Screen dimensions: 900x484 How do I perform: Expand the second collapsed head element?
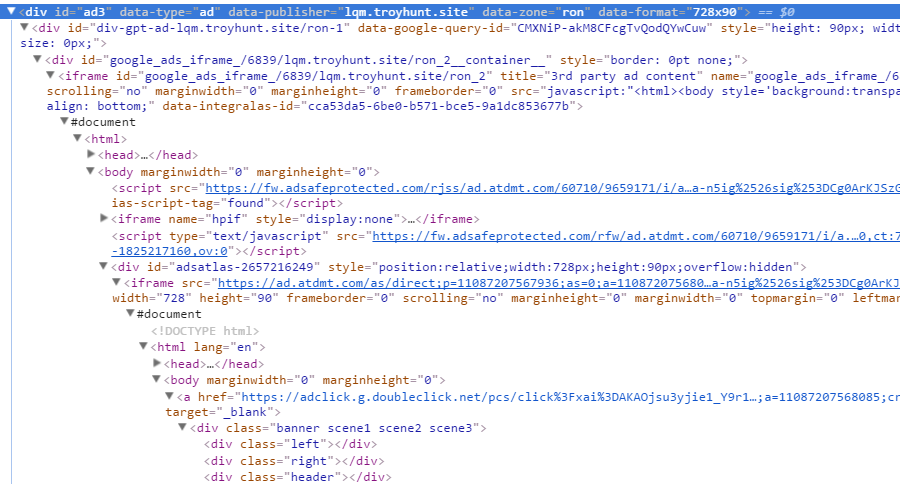(157, 363)
